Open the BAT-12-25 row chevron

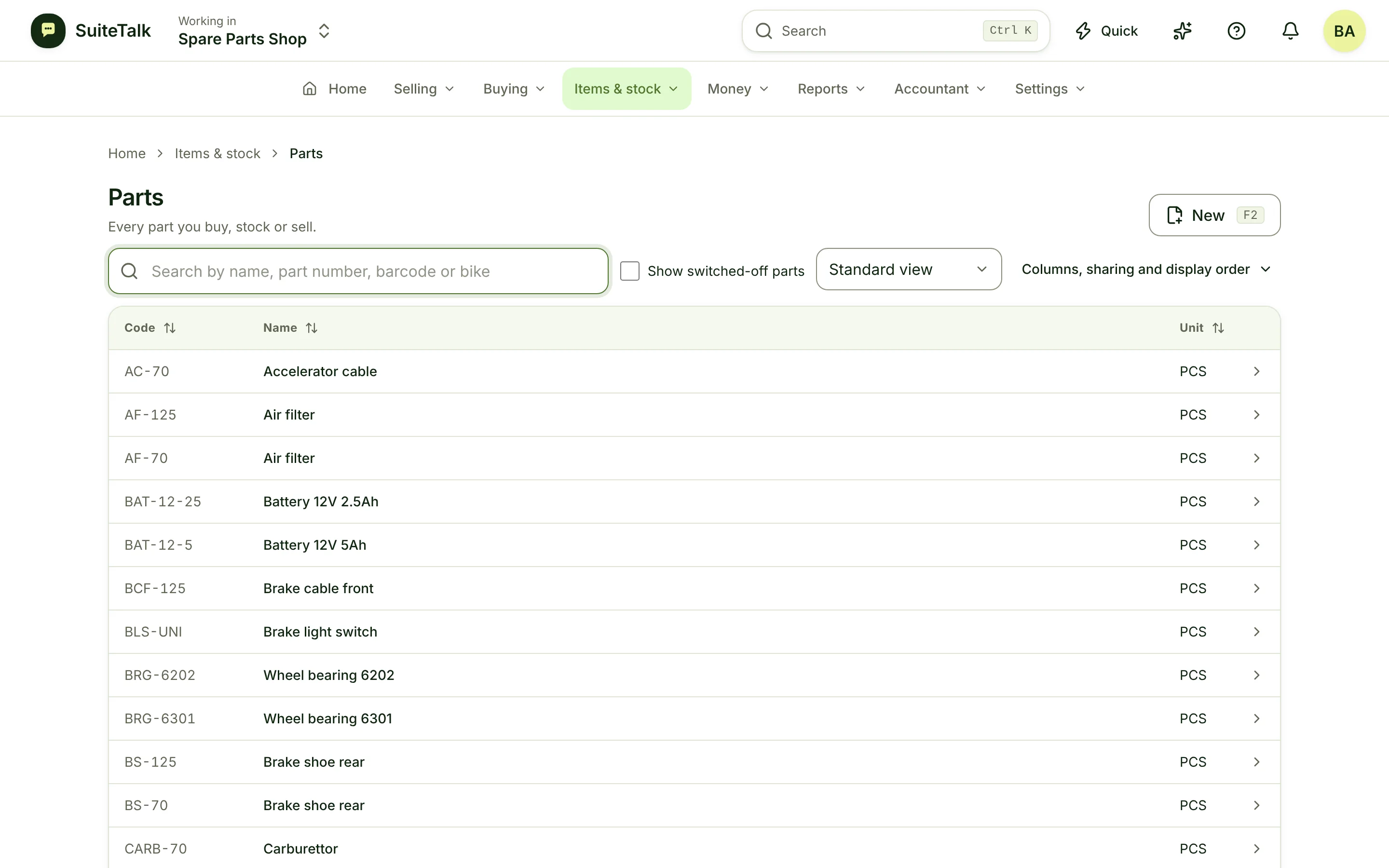pos(1256,502)
